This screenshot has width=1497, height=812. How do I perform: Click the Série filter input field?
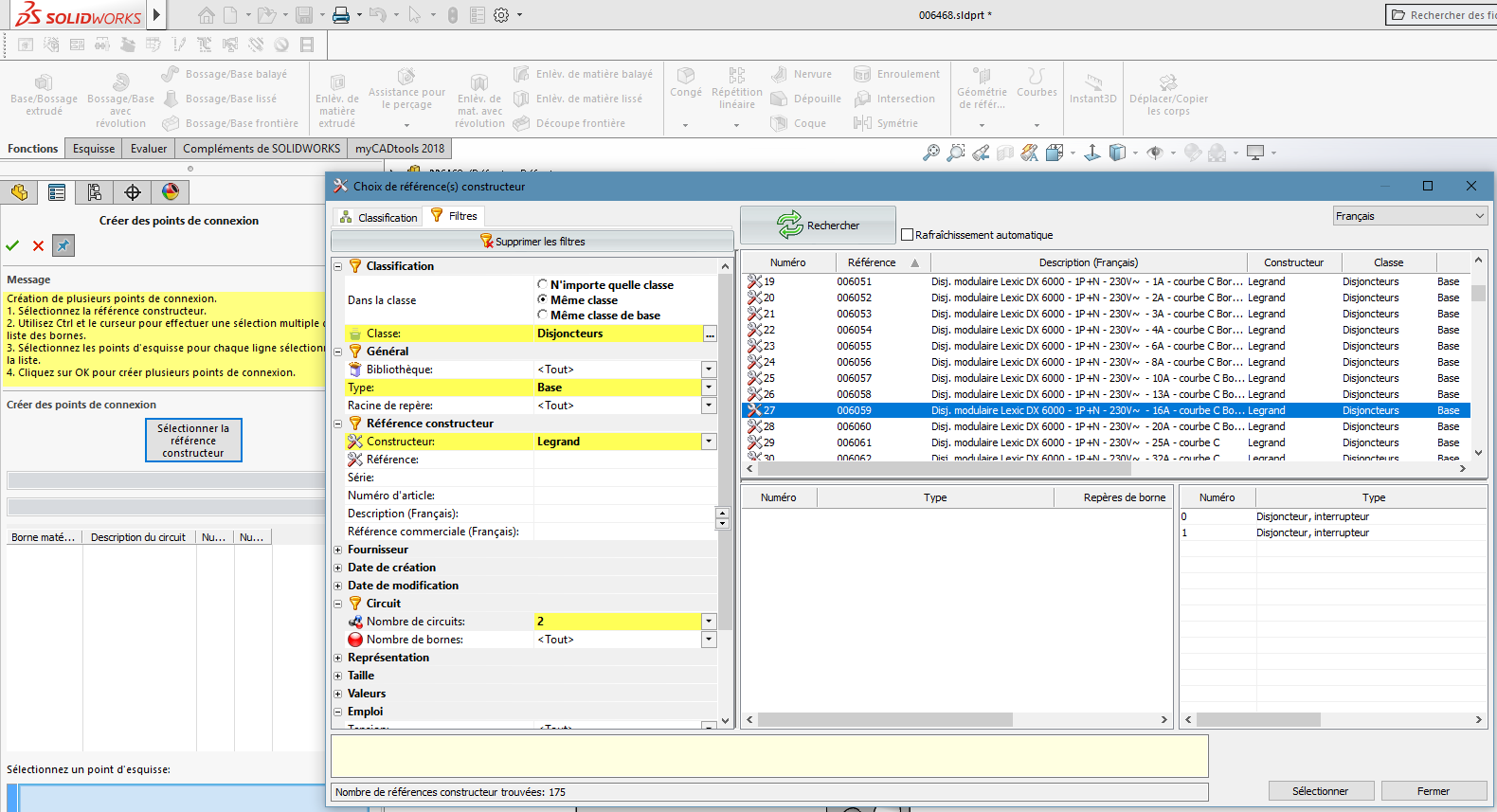click(x=625, y=478)
